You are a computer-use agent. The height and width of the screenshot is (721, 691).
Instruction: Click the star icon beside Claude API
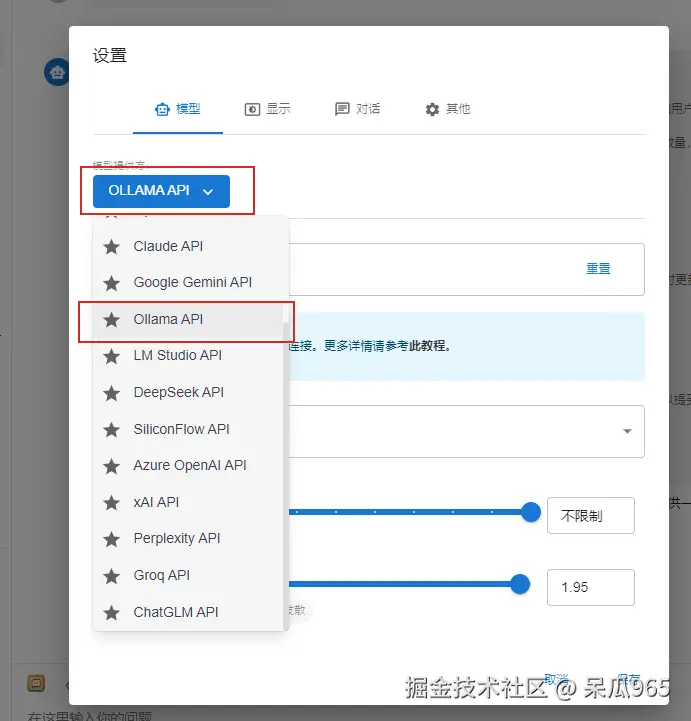(x=111, y=247)
